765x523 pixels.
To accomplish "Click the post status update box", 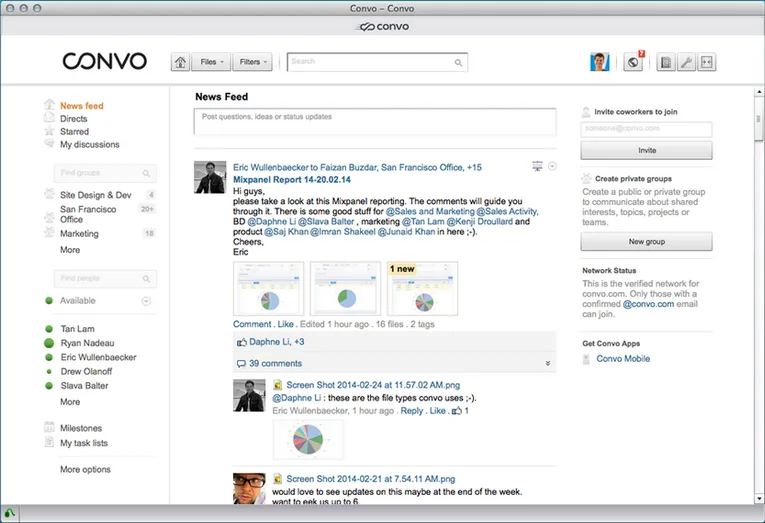I will (x=375, y=121).
